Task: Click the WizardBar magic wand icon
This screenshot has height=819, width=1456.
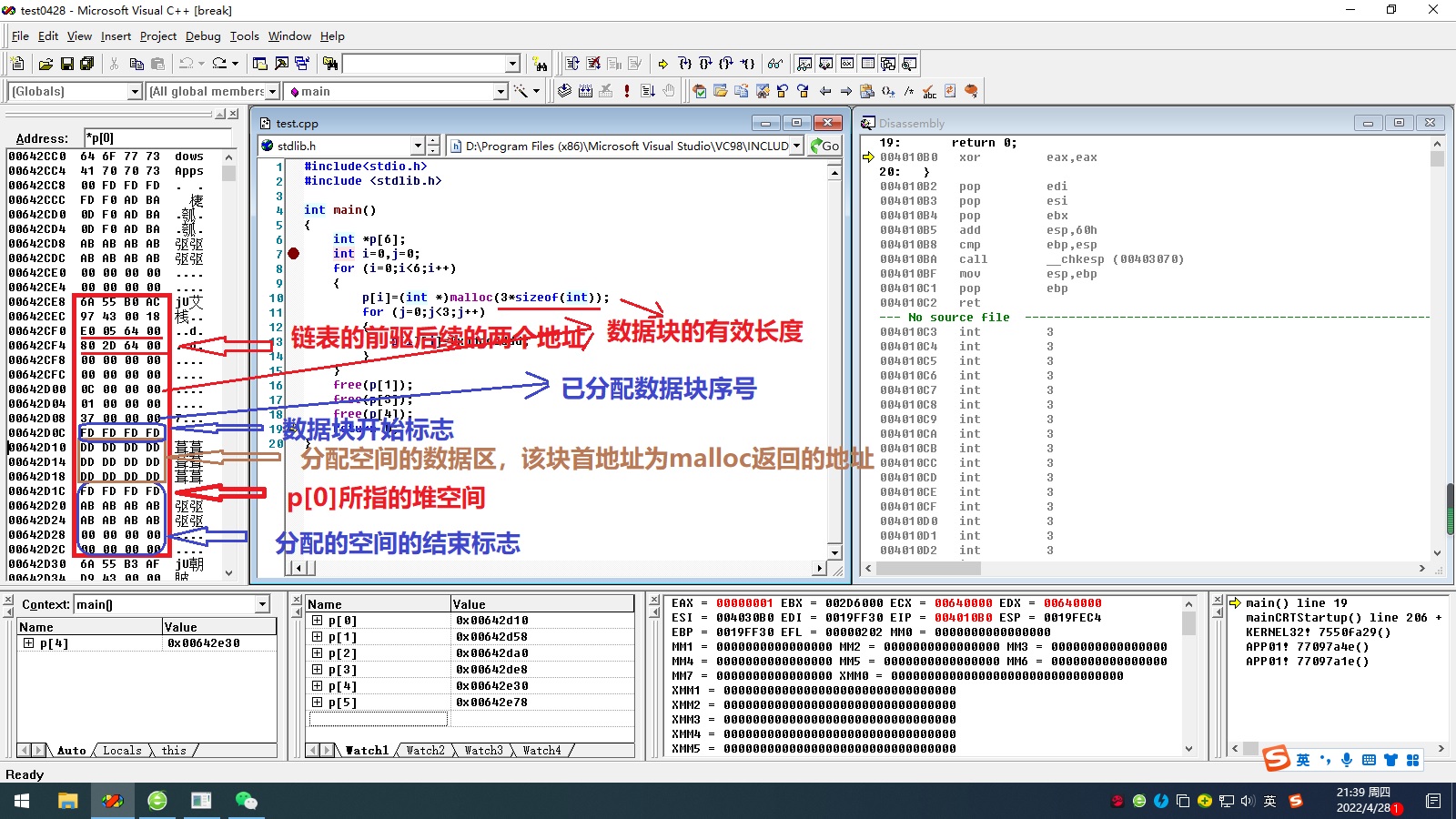Action: click(x=521, y=91)
